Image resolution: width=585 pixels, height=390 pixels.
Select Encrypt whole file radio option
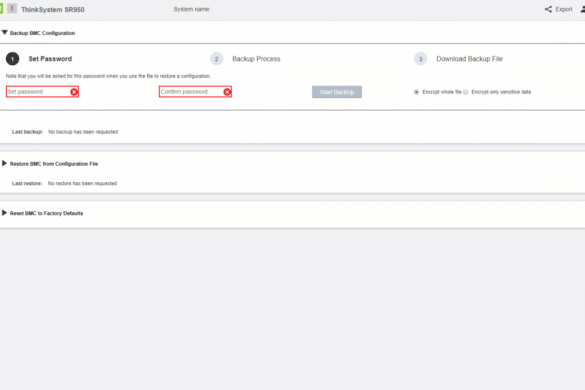(x=416, y=92)
